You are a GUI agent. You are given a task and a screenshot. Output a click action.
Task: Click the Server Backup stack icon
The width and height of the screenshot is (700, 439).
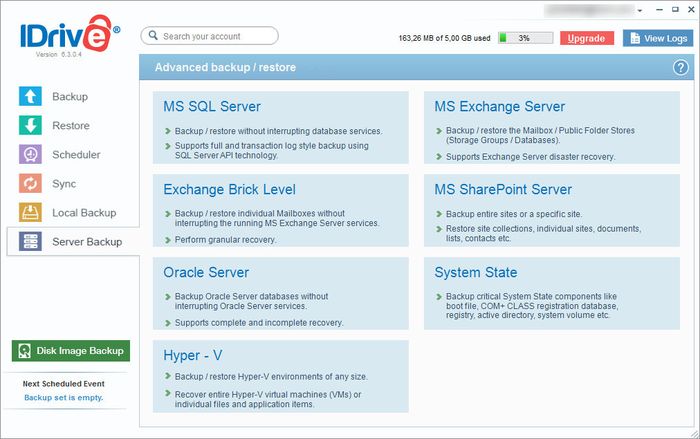pos(31,242)
